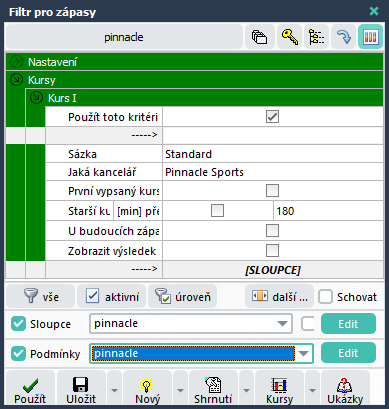The width and height of the screenshot is (389, 409).
Task: Click the stacked folders icon in top toolbar
Action: pyautogui.click(x=259, y=37)
